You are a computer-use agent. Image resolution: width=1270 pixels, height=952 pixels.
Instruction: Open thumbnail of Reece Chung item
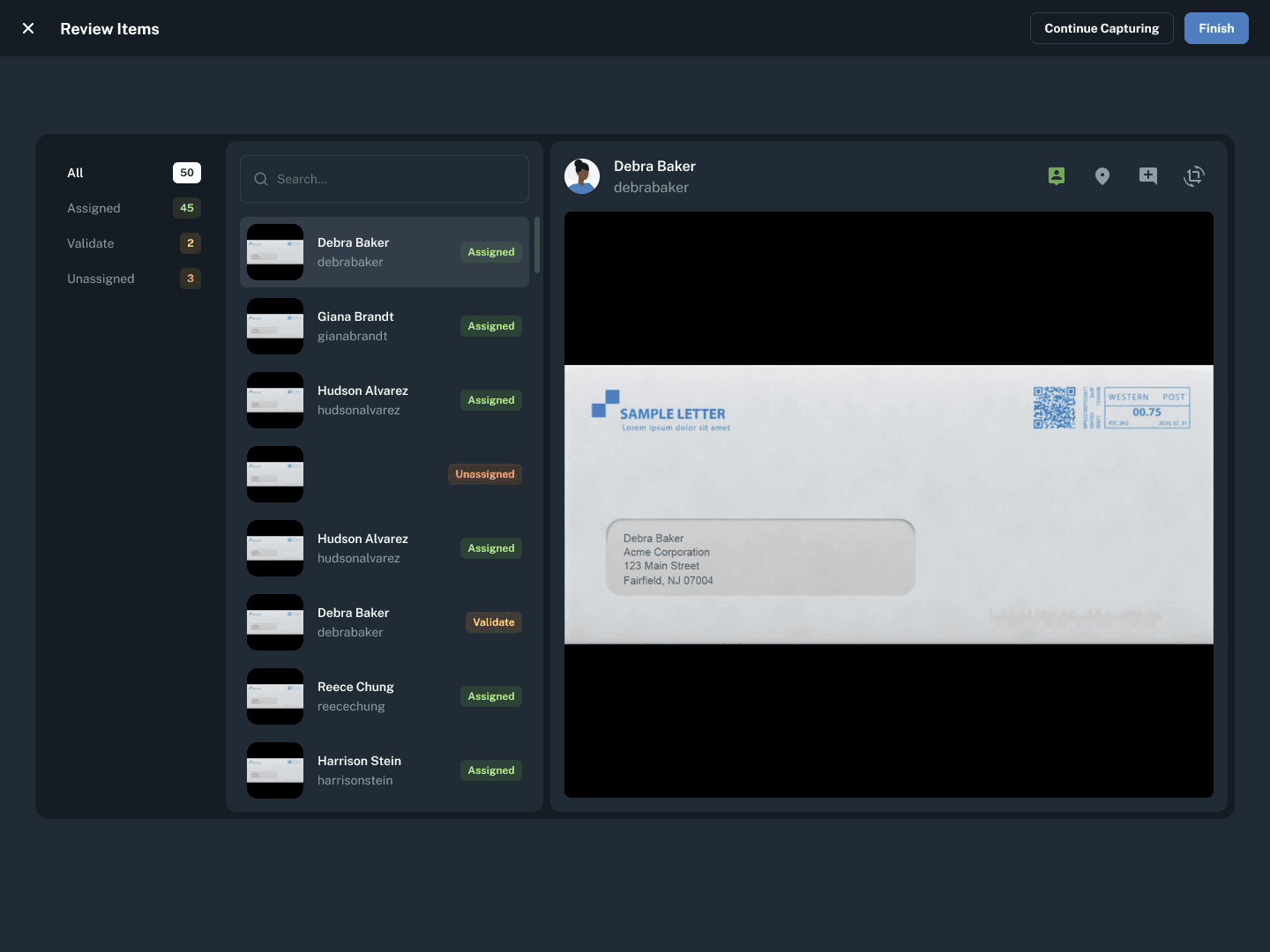pos(275,696)
